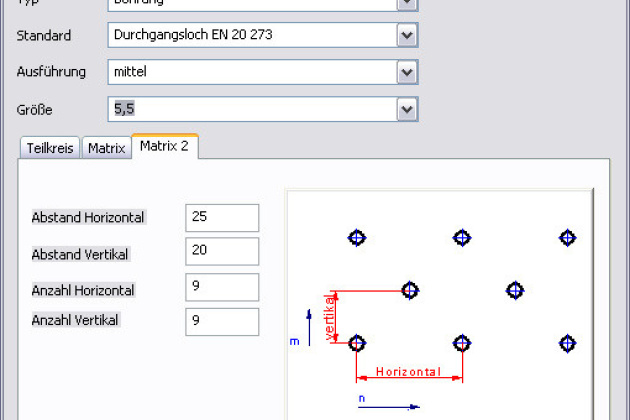Viewport: 630px width, 420px height.
Task: Switch to the Matrix tab
Action: pos(106,148)
